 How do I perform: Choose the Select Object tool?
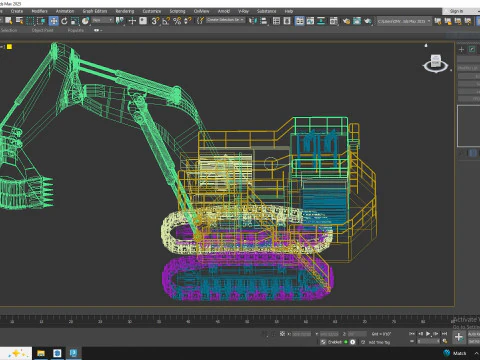[x=9, y=21]
